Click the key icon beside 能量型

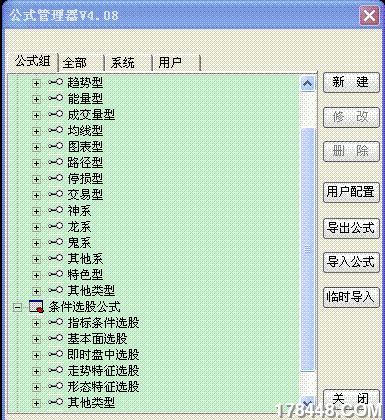click(x=55, y=98)
